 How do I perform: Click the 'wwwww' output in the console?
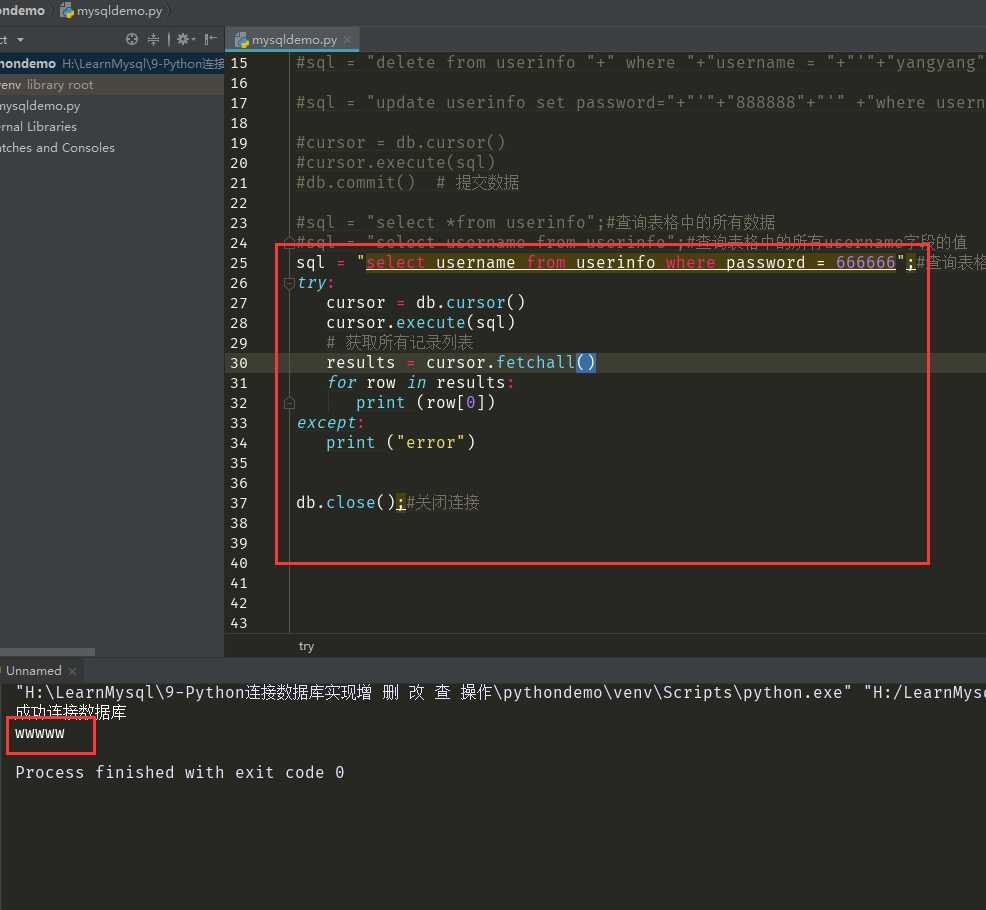click(40, 733)
